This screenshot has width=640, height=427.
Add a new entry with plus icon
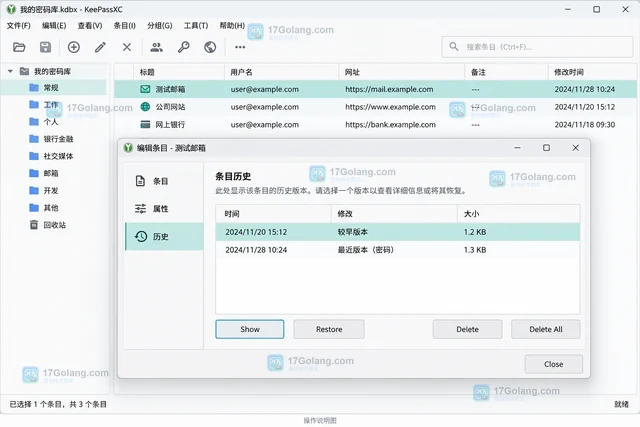pos(73,47)
